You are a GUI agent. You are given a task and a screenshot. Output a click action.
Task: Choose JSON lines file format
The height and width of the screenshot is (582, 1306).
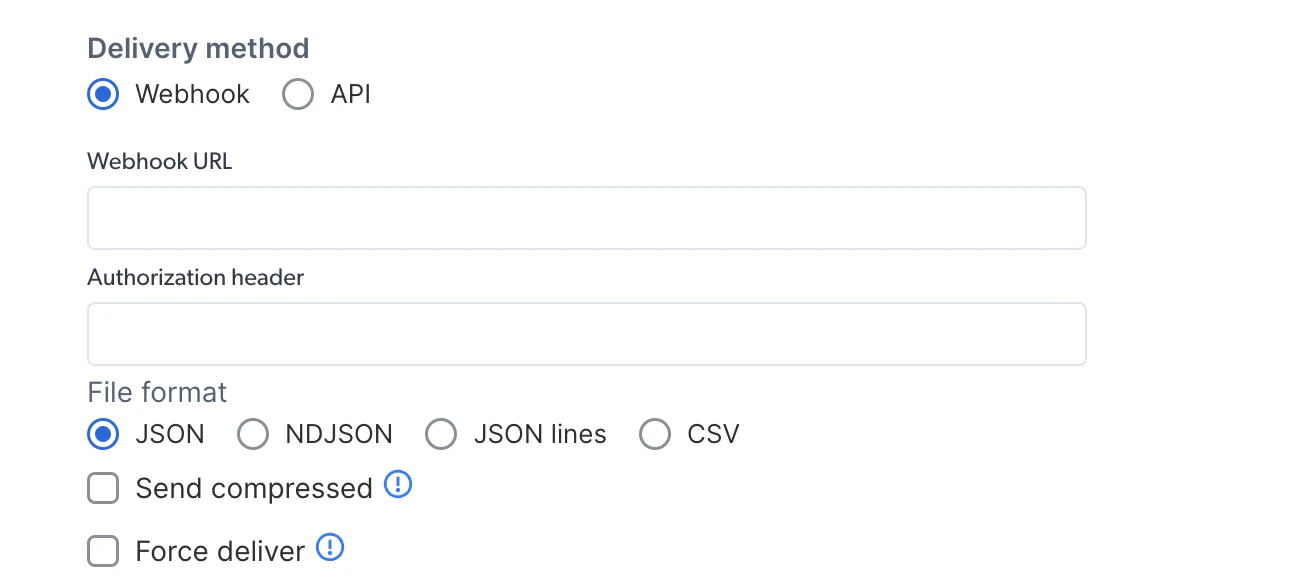pos(441,435)
